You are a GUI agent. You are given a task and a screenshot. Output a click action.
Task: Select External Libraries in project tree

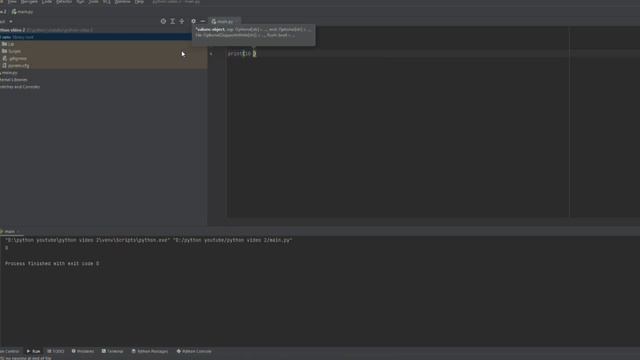tap(13, 80)
